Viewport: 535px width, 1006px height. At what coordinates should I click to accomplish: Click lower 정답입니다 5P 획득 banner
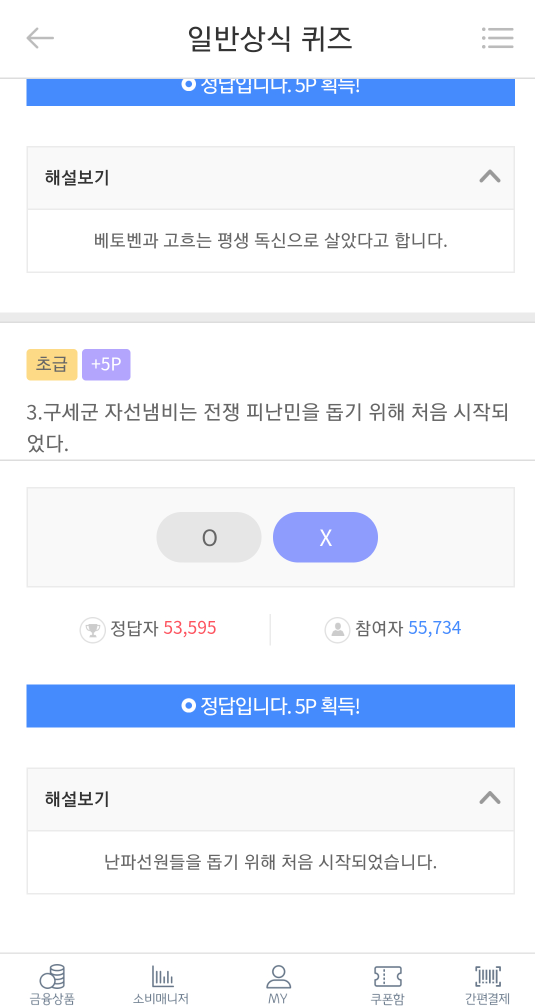[271, 706]
